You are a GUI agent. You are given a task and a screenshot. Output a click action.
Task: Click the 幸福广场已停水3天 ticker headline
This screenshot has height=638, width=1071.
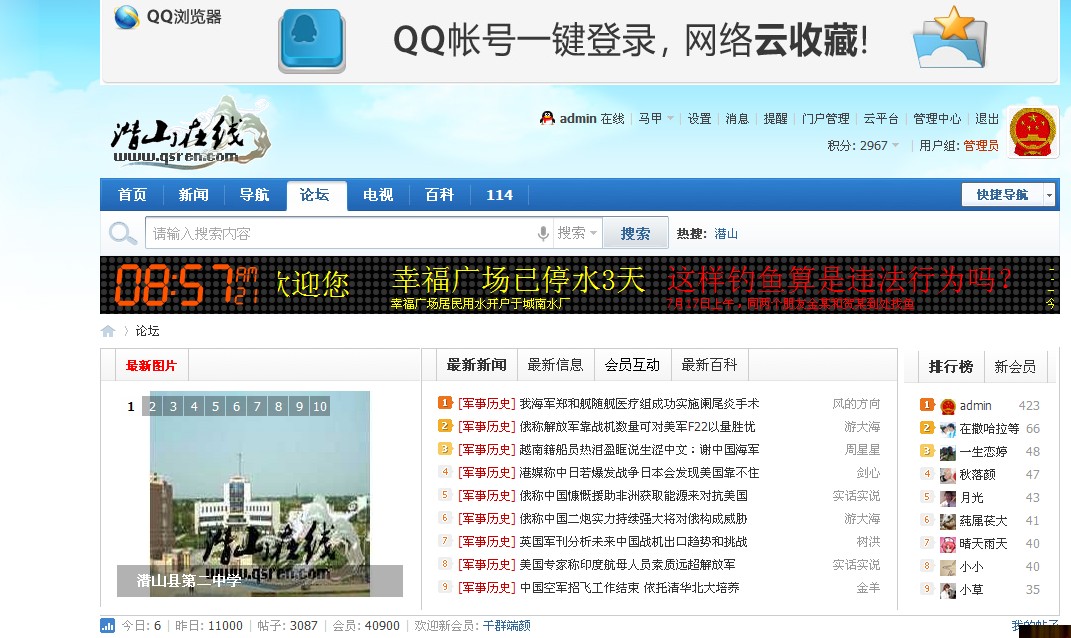[518, 280]
